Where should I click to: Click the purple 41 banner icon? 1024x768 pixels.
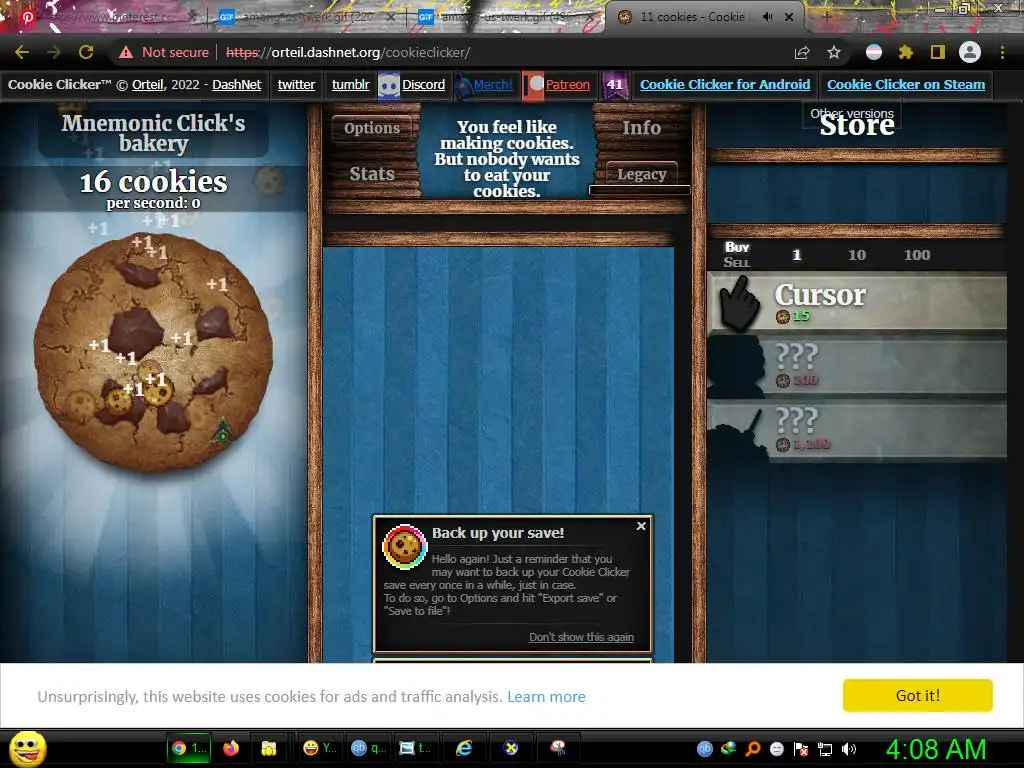coord(614,86)
